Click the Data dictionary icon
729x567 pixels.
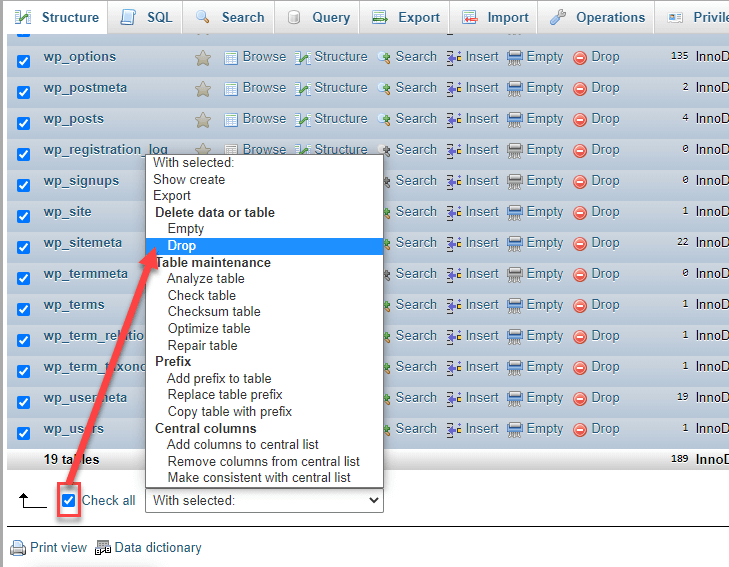103,548
